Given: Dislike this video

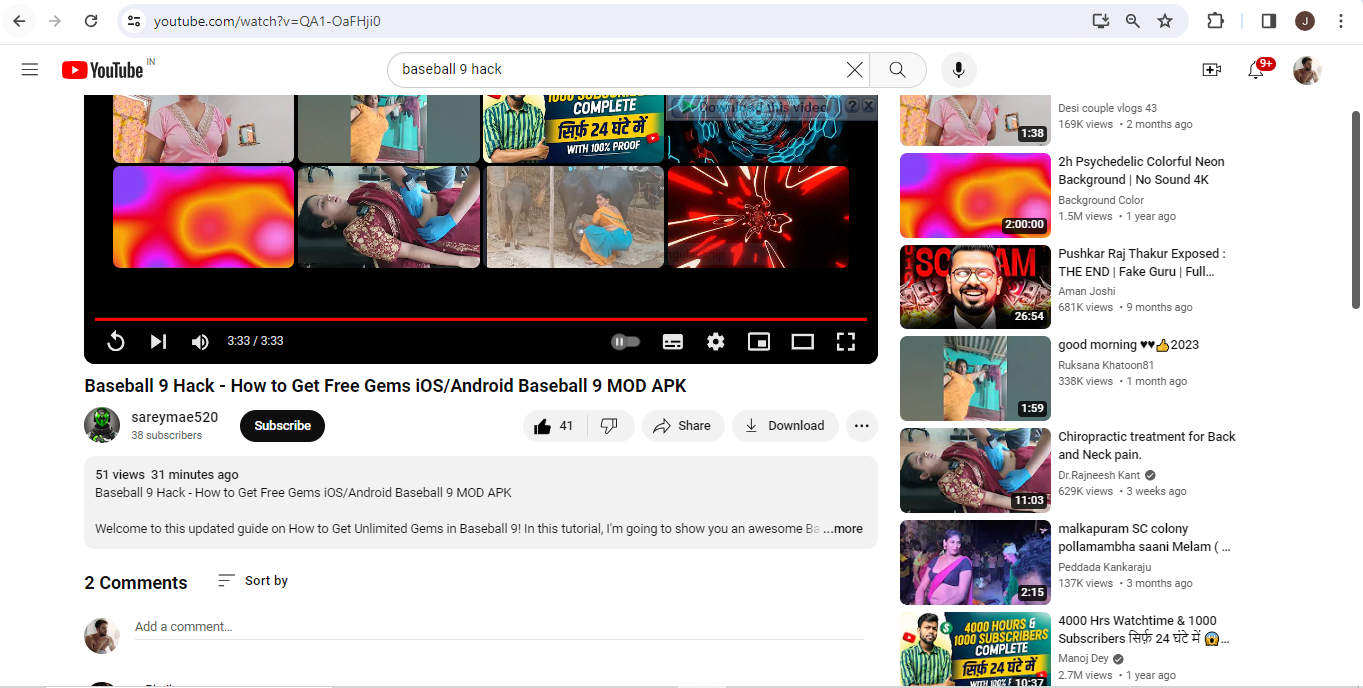Looking at the screenshot, I should 610,426.
